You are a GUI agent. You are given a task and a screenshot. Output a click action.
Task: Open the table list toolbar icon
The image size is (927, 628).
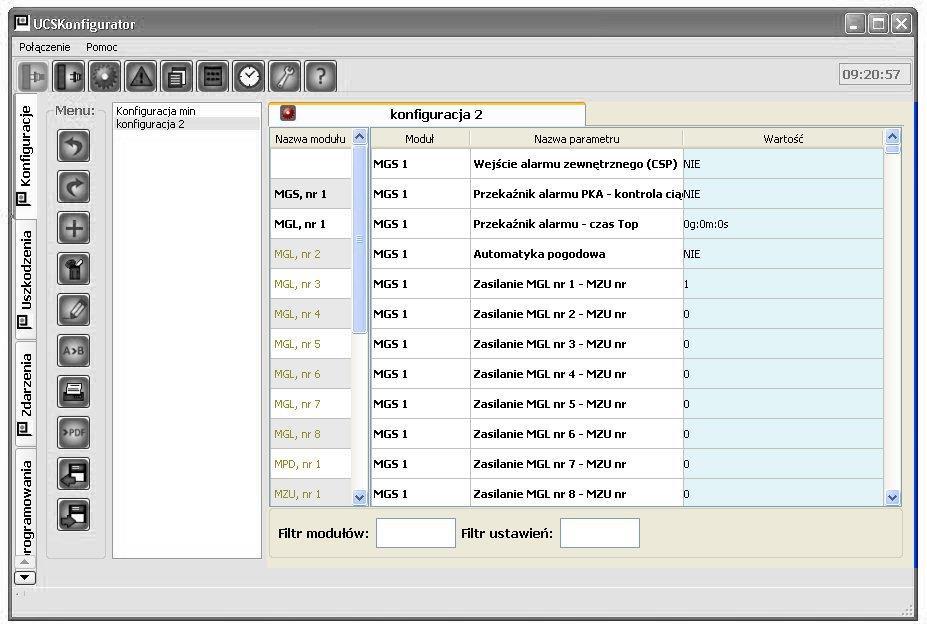[x=213, y=76]
